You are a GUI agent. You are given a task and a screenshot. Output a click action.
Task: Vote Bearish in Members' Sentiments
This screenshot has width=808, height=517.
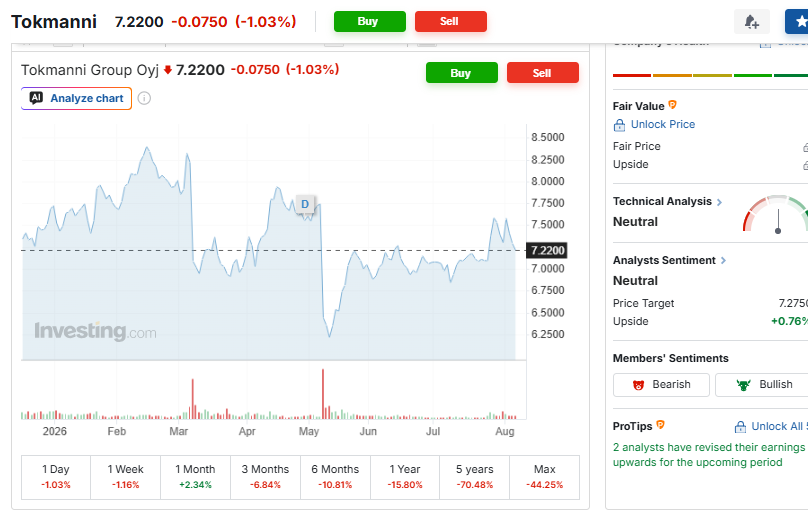coord(661,385)
